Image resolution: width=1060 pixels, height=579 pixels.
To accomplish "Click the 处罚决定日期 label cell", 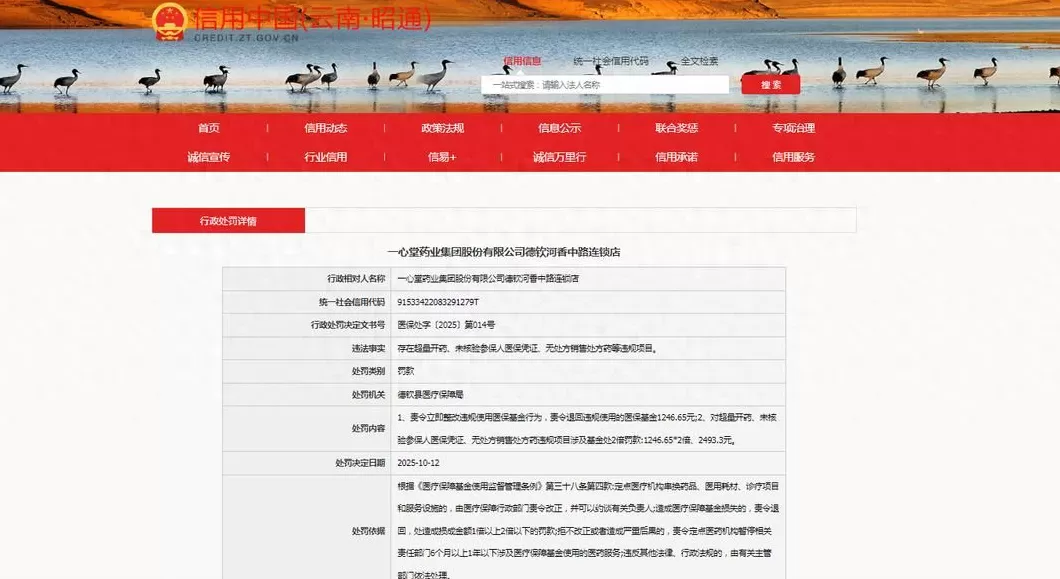I will [x=307, y=463].
